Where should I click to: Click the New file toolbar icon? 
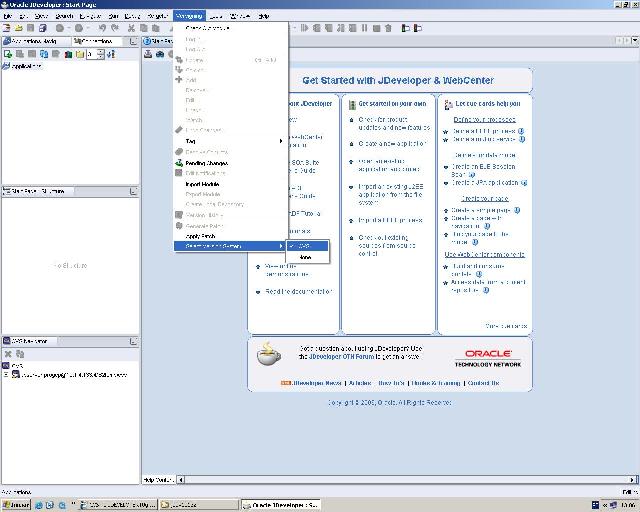7,28
